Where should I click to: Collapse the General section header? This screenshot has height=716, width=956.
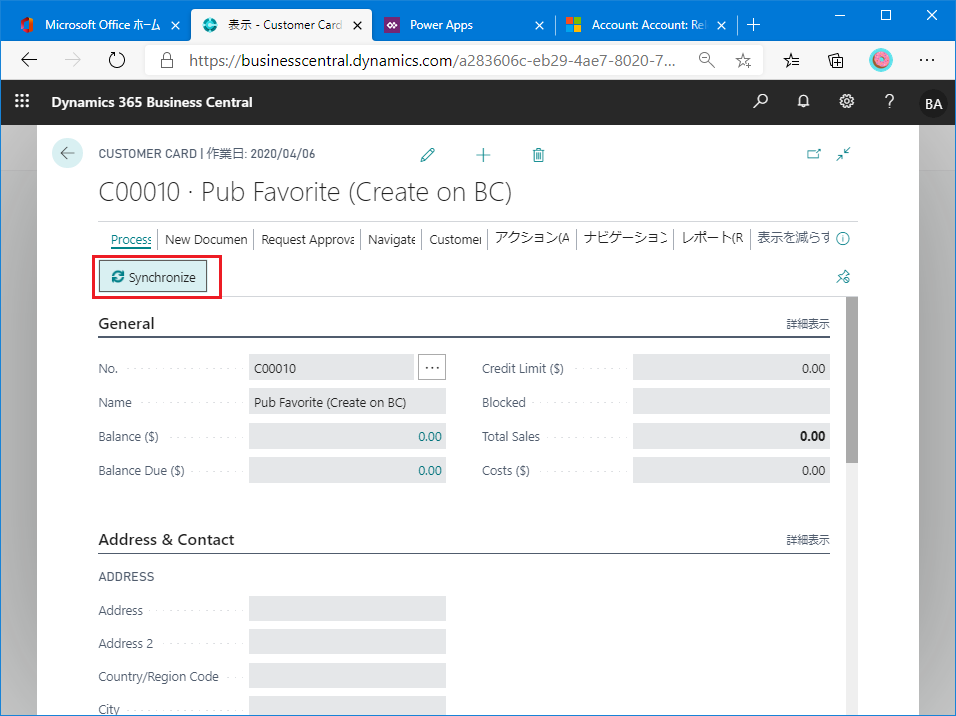(126, 323)
